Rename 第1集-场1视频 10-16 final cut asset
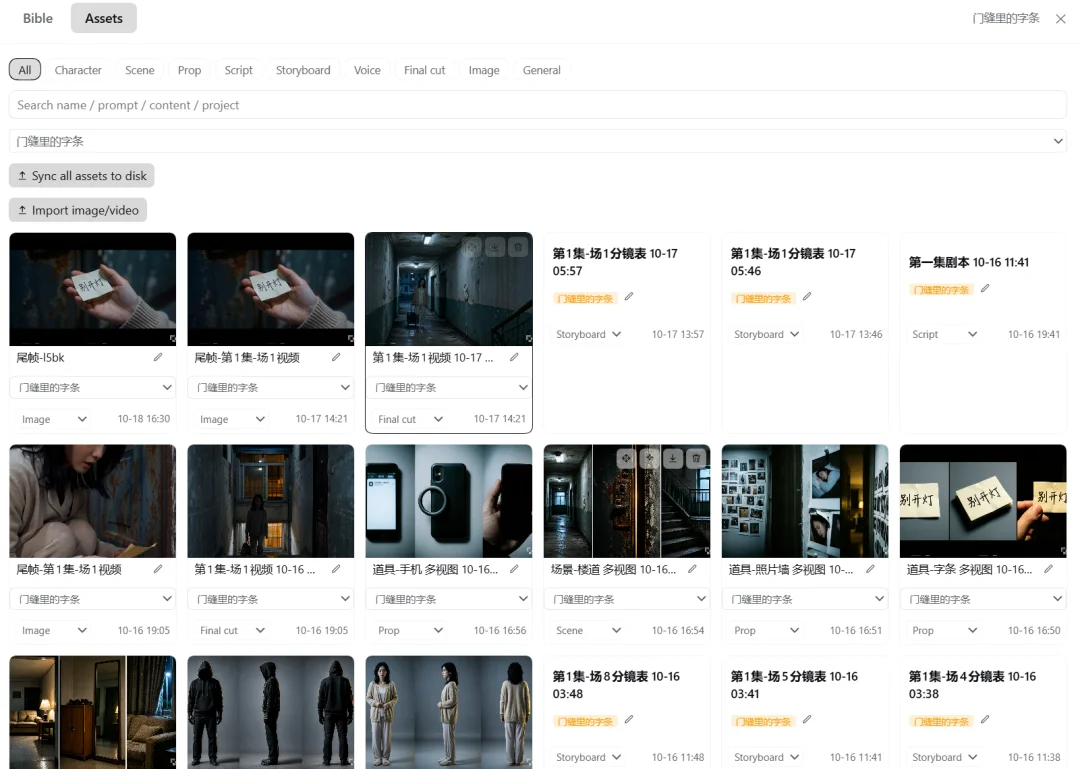 [x=336, y=569]
